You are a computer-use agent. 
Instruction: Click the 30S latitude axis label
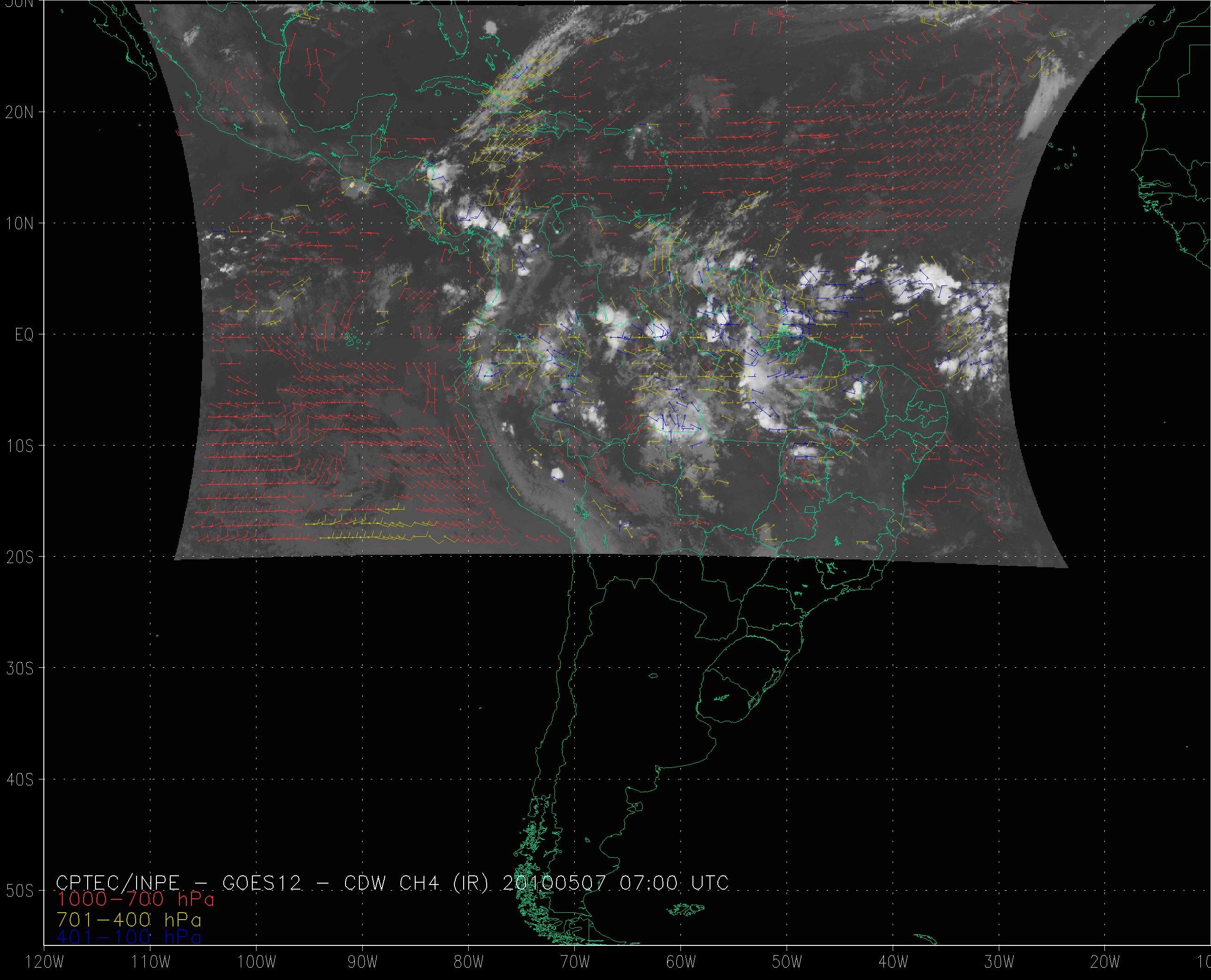pos(19,668)
